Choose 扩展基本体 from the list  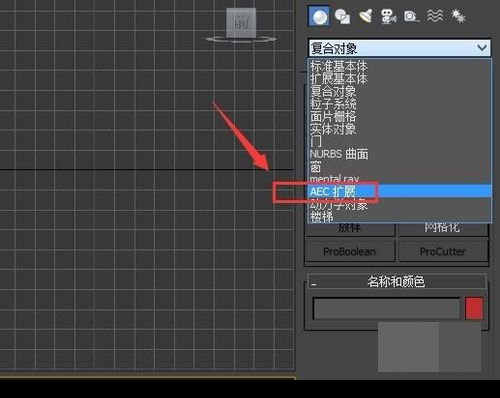click(x=399, y=79)
